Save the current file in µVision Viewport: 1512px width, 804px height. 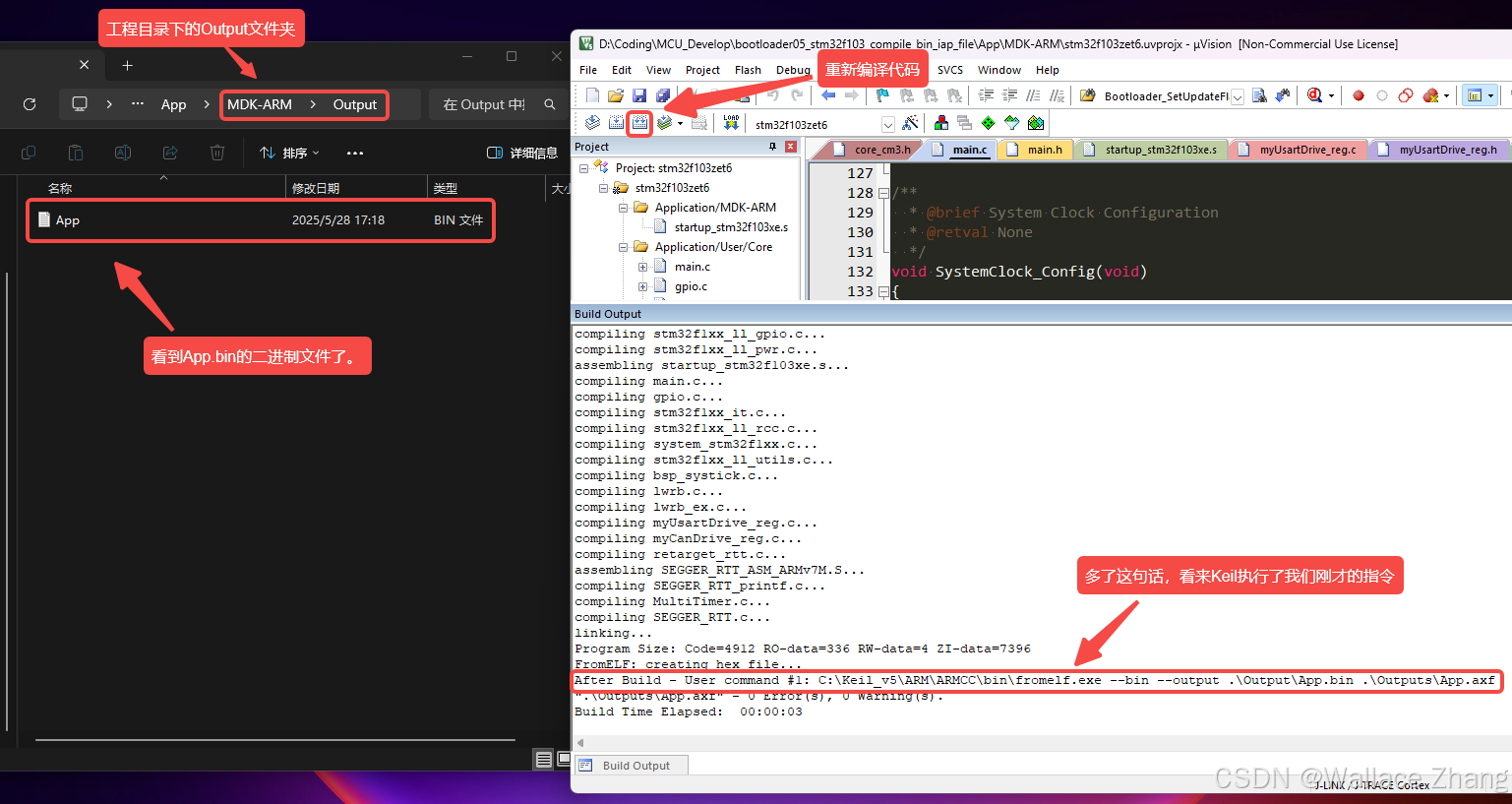point(639,95)
